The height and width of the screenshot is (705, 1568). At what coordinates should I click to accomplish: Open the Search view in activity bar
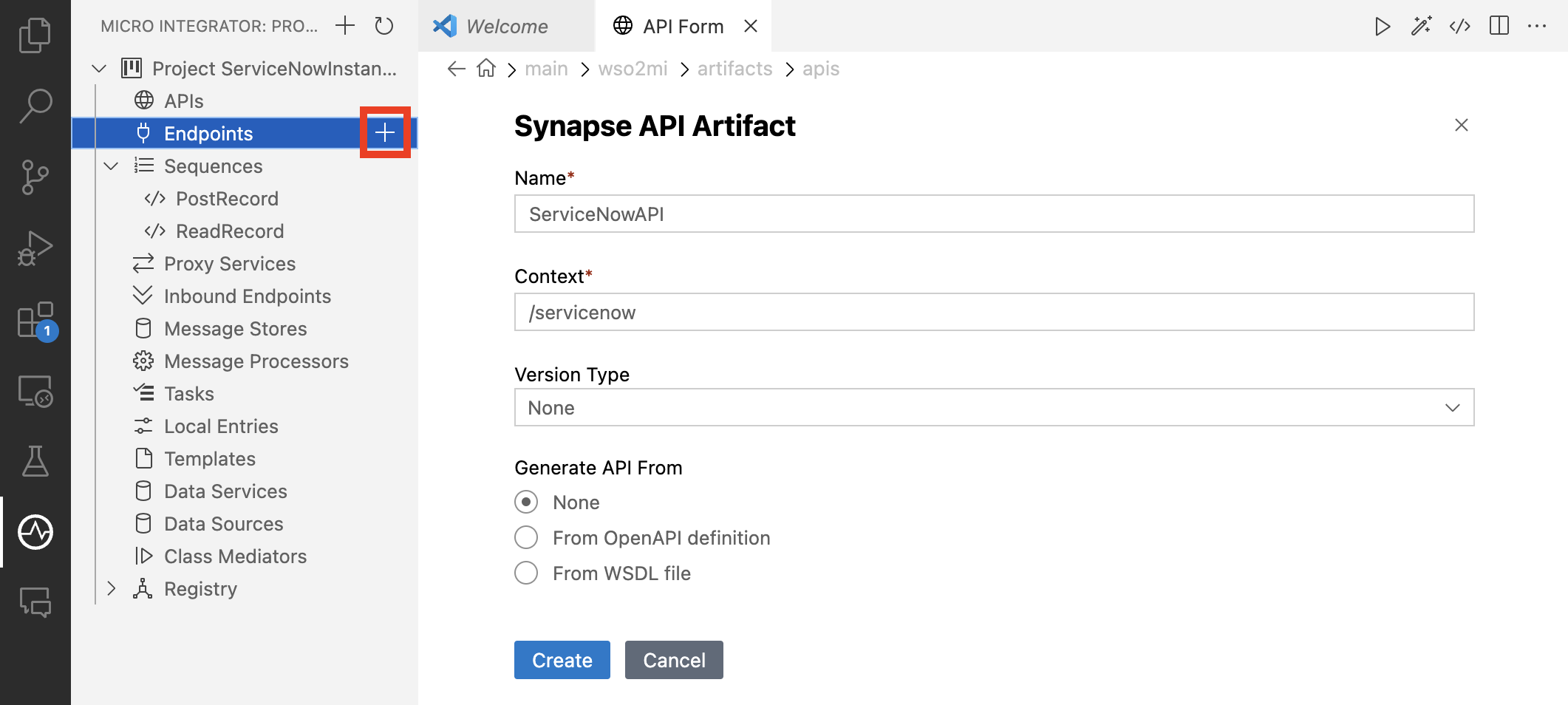click(35, 106)
